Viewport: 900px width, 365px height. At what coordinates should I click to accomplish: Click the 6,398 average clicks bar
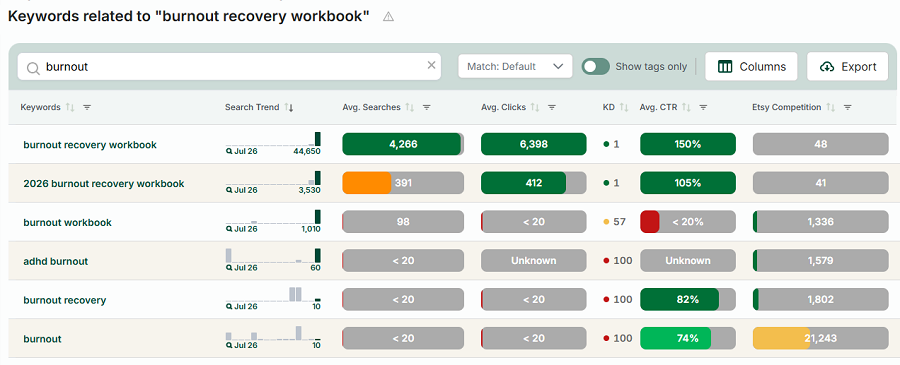pyautogui.click(x=534, y=144)
